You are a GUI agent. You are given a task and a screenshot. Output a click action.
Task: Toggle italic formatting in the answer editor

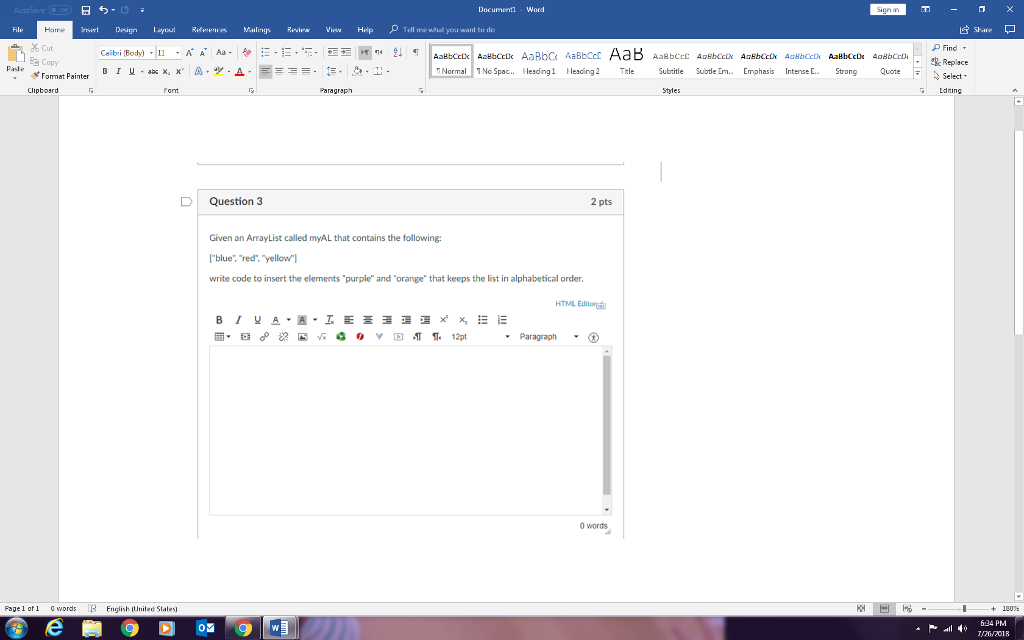point(237,319)
